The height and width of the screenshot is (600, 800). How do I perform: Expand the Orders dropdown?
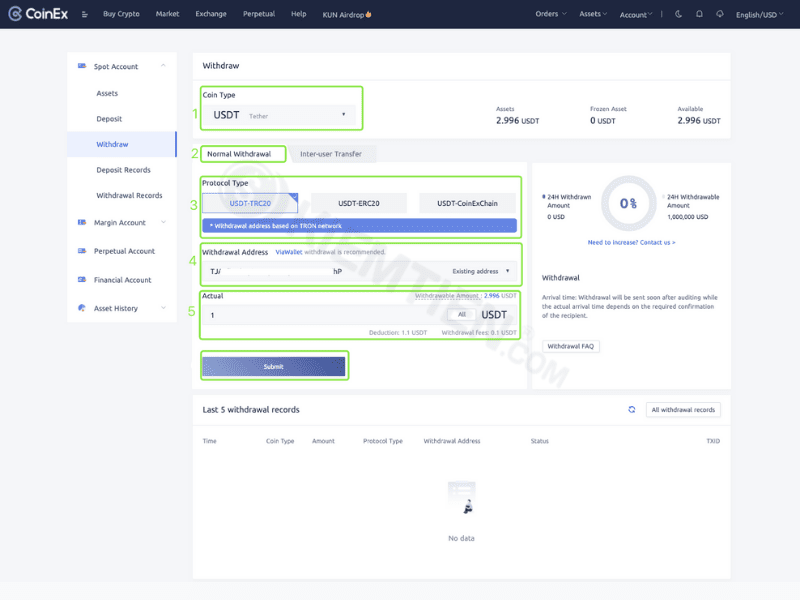pyautogui.click(x=551, y=14)
